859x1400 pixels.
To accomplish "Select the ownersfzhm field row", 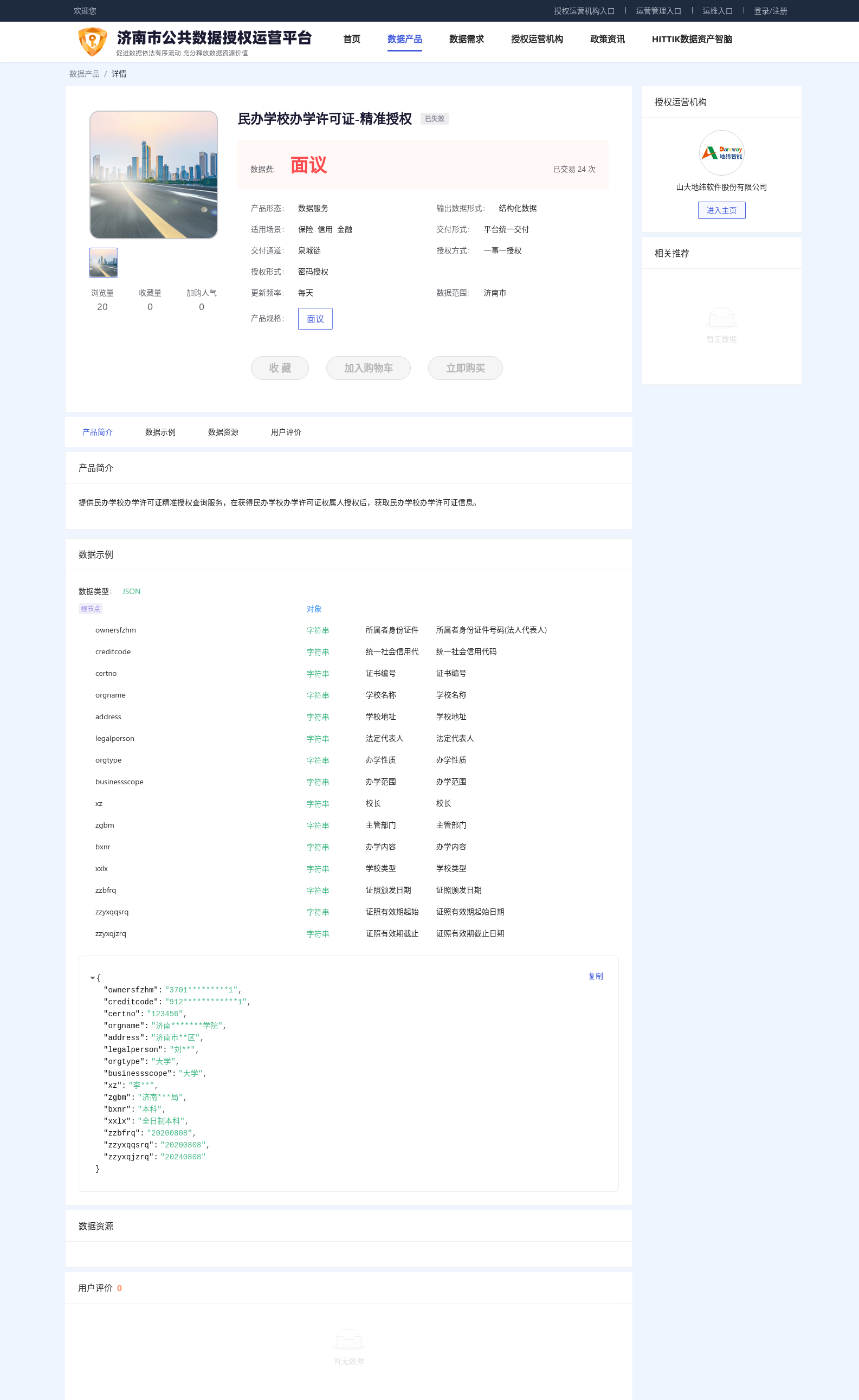I will [348, 630].
